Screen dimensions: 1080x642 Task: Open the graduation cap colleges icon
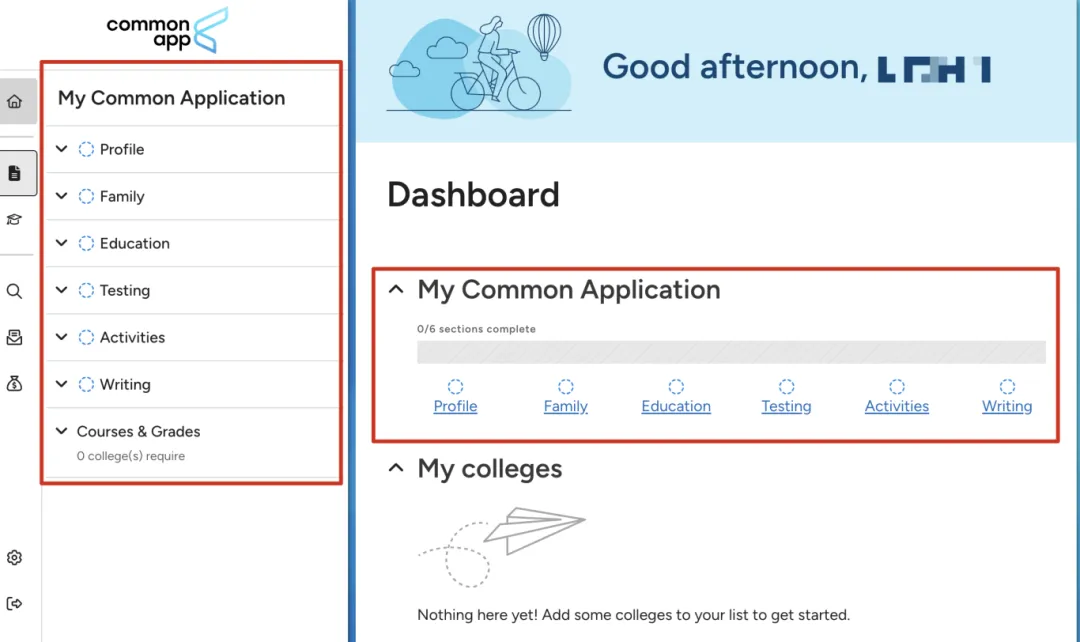pos(14,220)
